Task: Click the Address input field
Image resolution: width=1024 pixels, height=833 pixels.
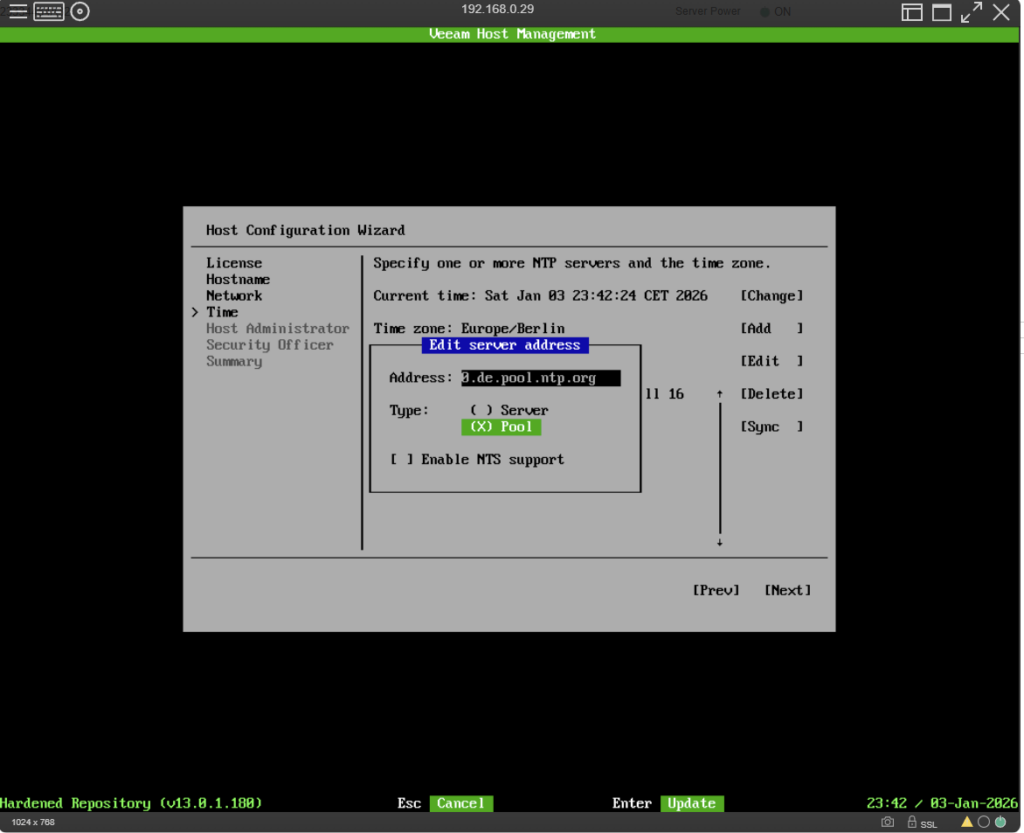Action: pos(540,378)
